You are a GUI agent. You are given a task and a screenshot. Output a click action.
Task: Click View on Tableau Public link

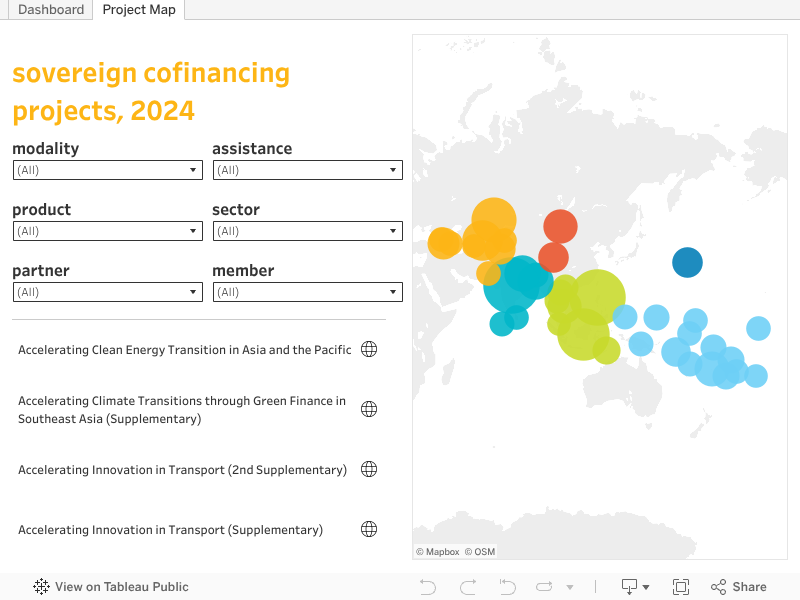[111, 587]
